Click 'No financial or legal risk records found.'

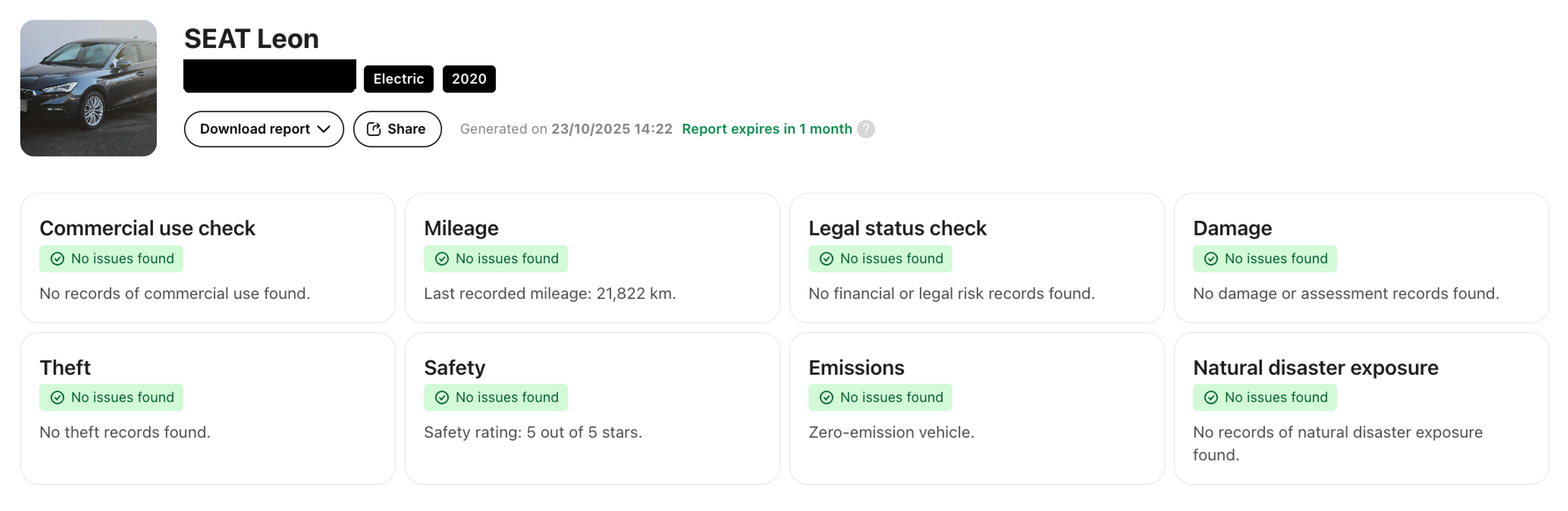point(951,294)
